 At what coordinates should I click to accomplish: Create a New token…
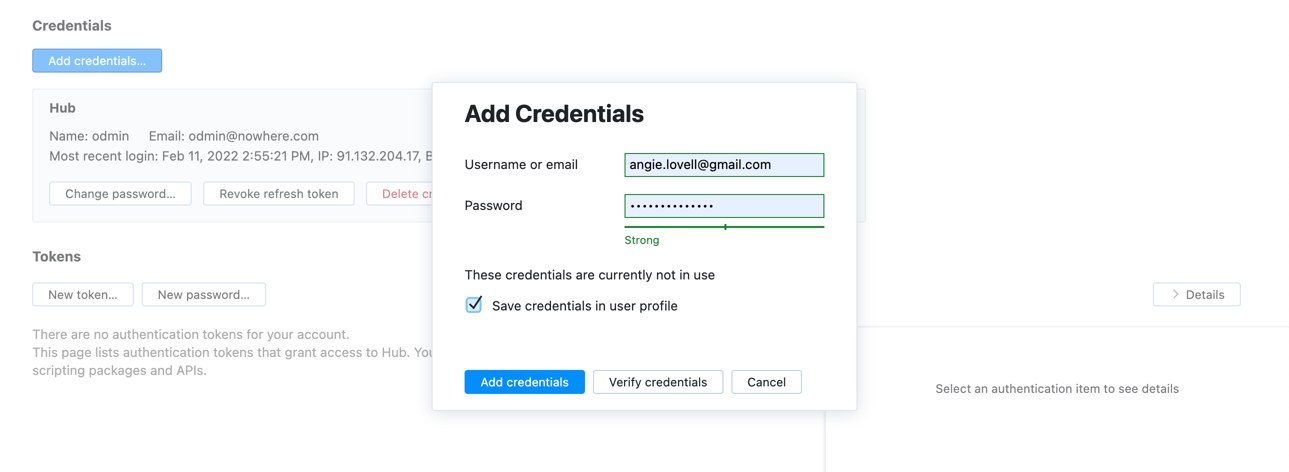click(83, 295)
